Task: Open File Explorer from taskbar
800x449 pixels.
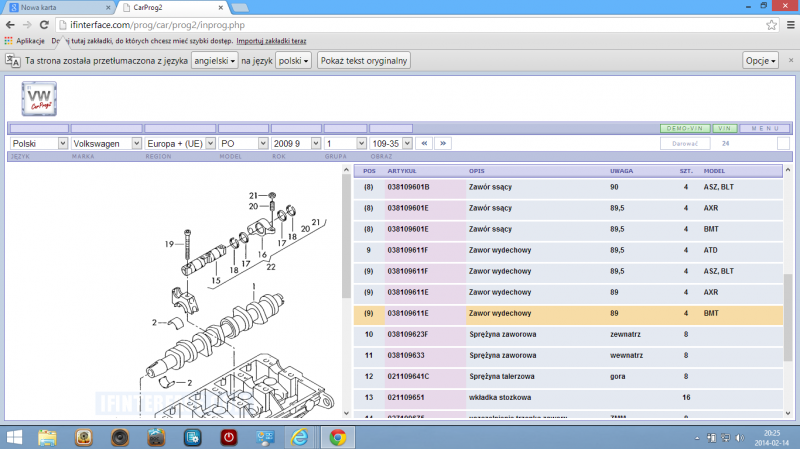Action: tap(47, 437)
